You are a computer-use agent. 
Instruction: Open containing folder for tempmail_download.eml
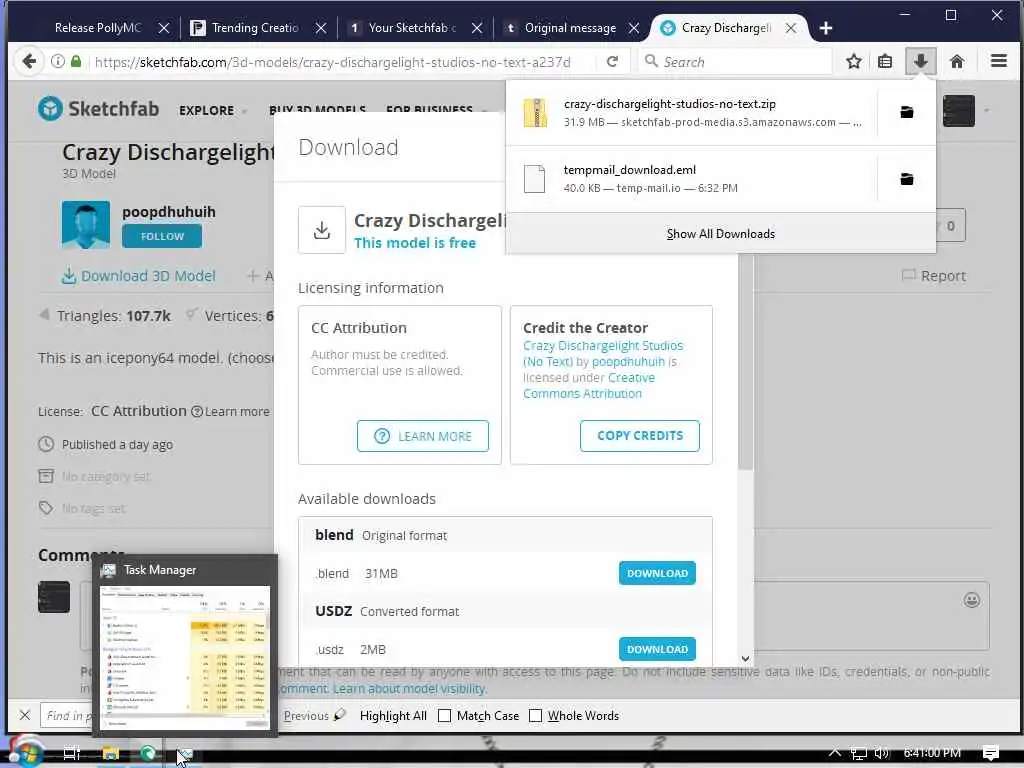point(906,179)
